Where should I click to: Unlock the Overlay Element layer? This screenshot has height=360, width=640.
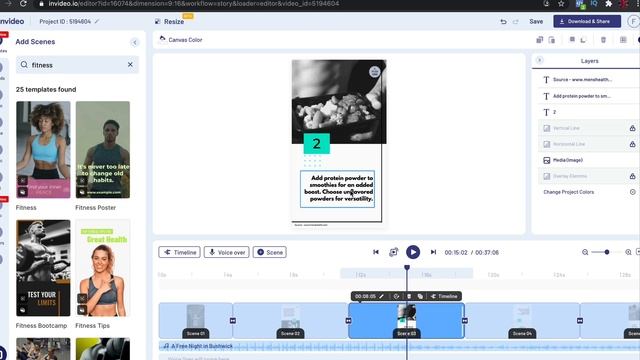pyautogui.click(x=632, y=176)
